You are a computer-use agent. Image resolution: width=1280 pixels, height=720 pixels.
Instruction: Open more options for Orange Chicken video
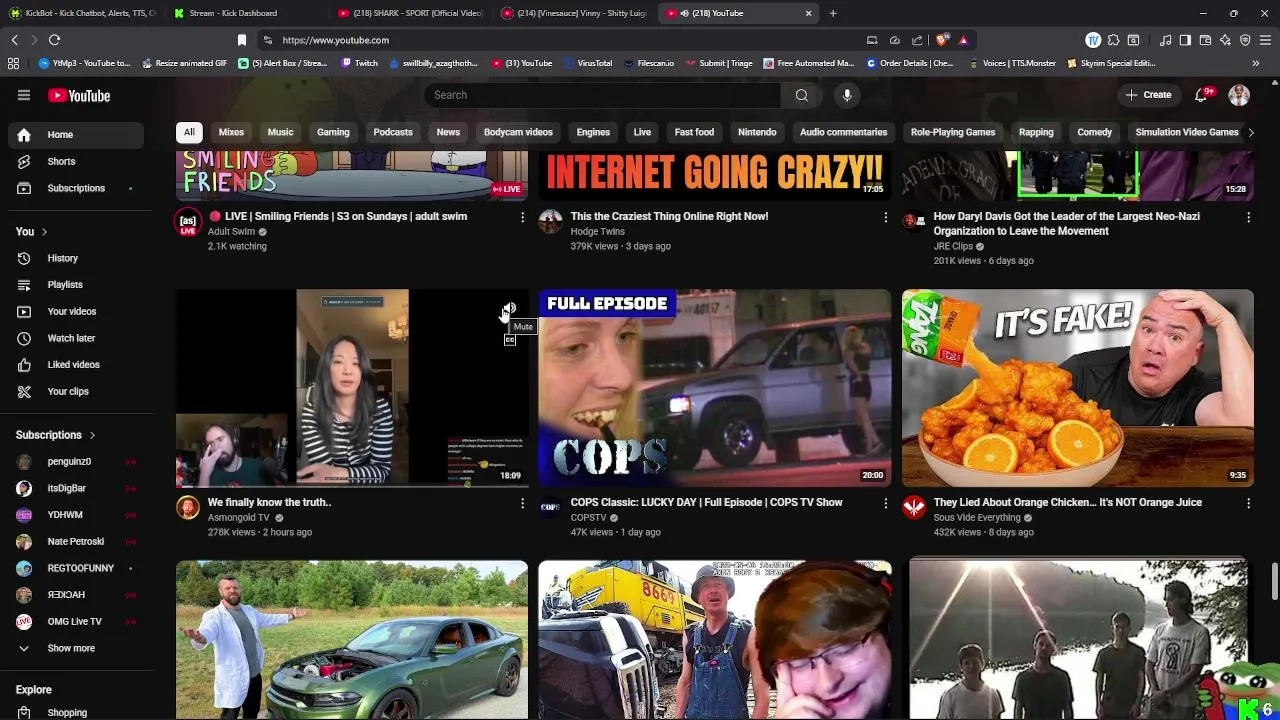point(1248,503)
